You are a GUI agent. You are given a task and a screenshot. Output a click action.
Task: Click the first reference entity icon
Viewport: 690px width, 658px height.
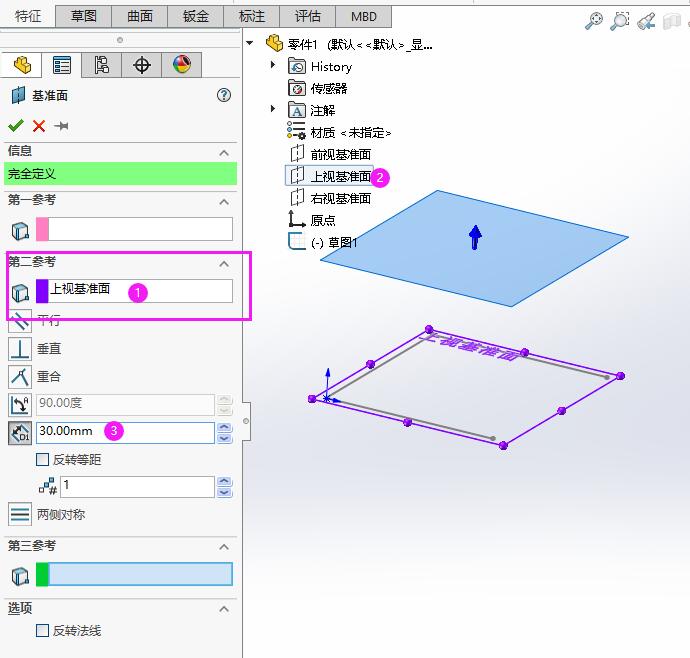click(x=20, y=230)
